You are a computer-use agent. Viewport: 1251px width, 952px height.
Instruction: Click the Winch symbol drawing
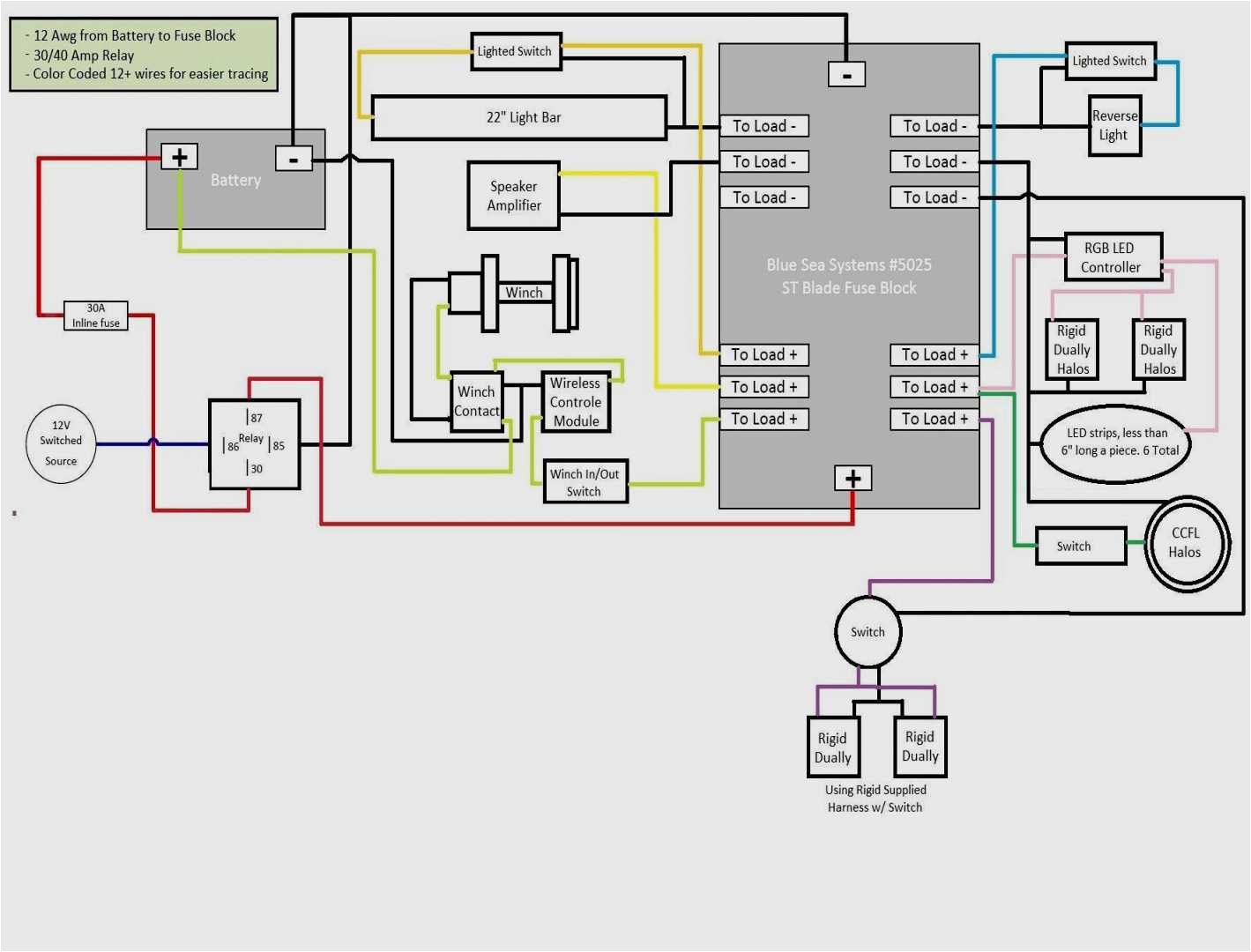coord(525,292)
